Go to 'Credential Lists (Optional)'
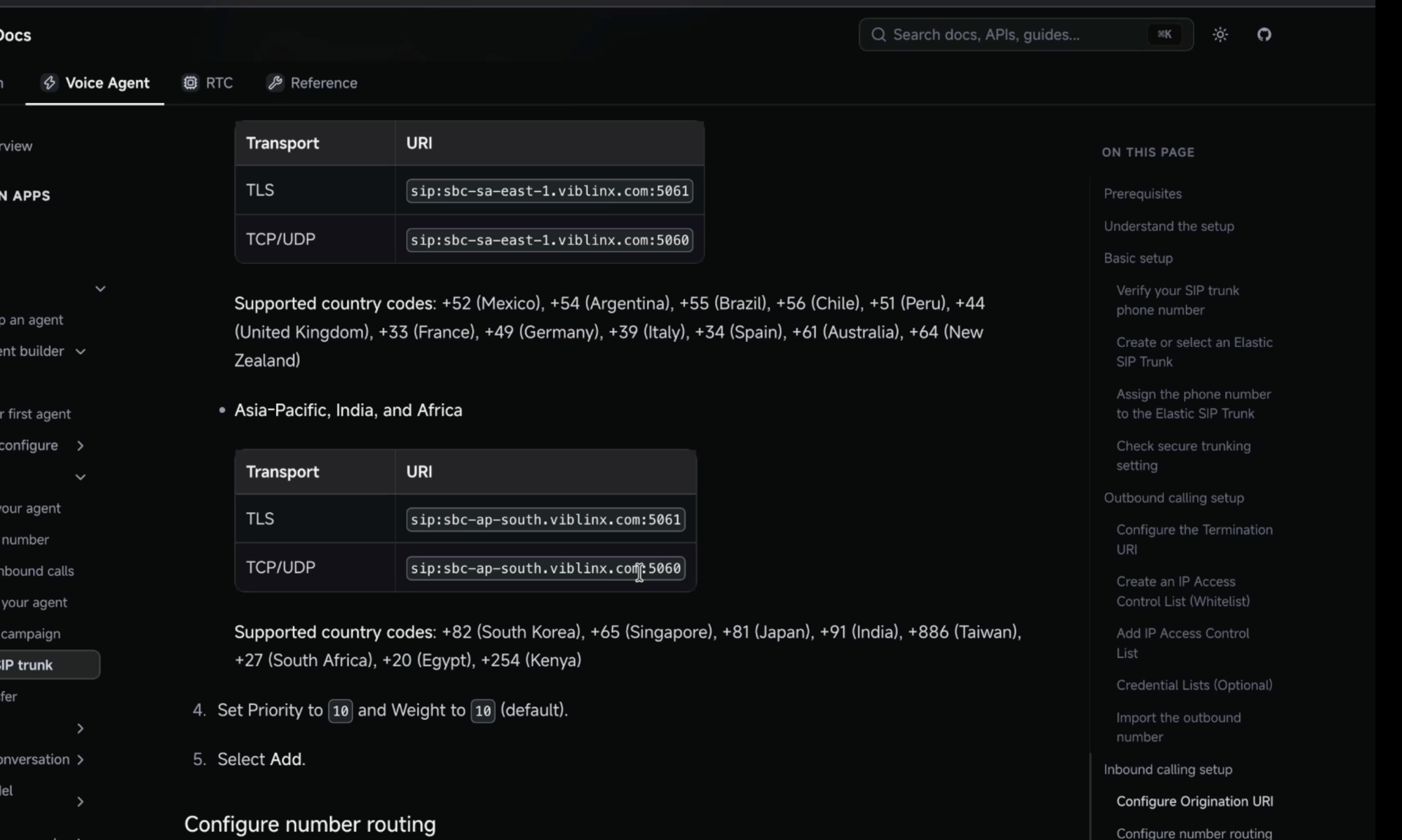The width and height of the screenshot is (1402, 840). coord(1194,684)
